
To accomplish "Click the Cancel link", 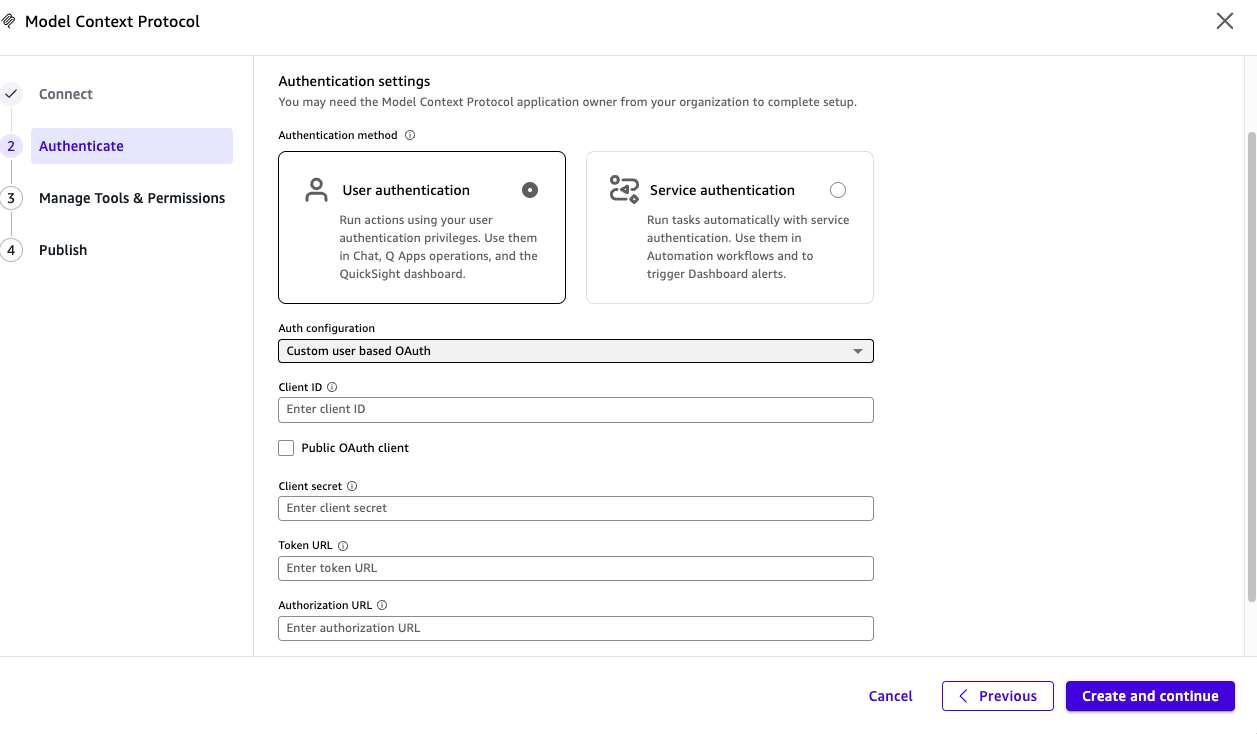I will click(x=890, y=696).
